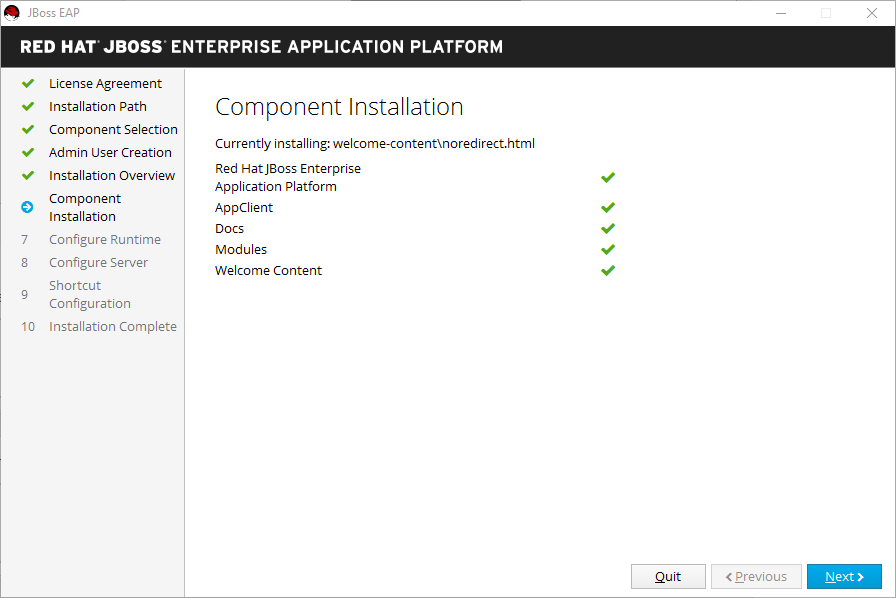Image resolution: width=896 pixels, height=598 pixels.
Task: Select the Component Installation sidebar step
Action: [x=85, y=207]
